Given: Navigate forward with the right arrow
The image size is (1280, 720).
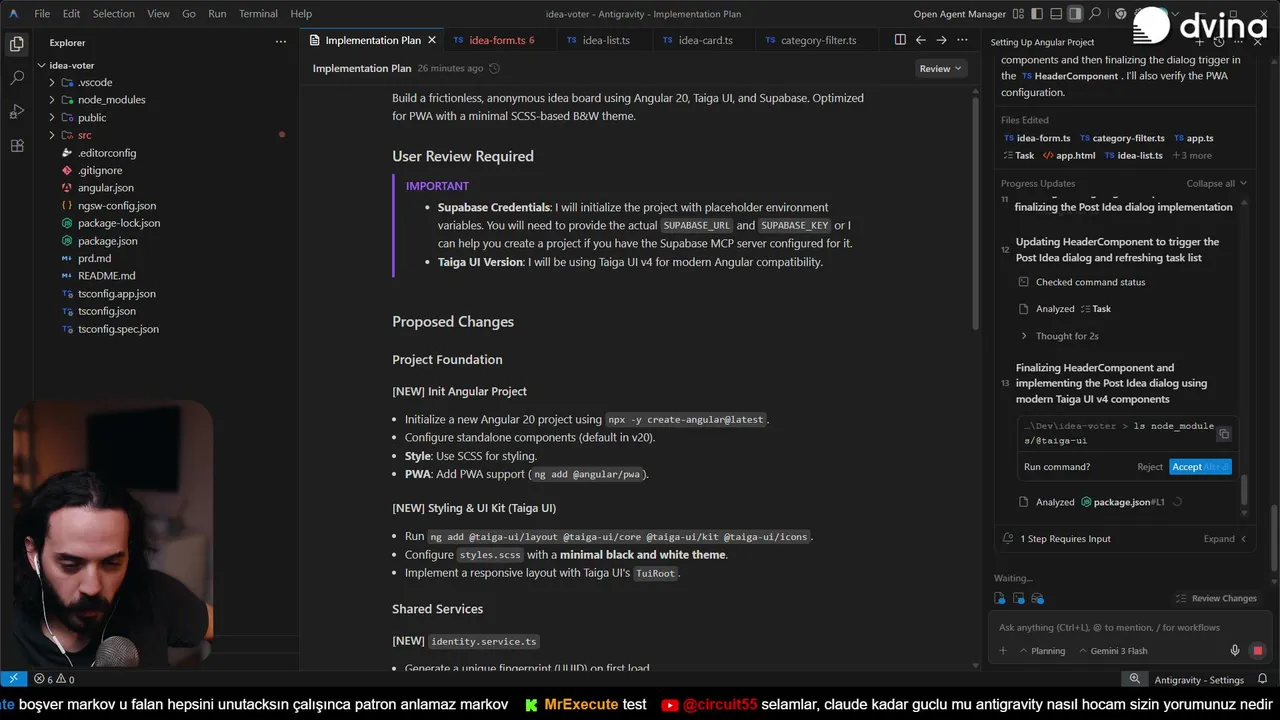Looking at the screenshot, I should tap(942, 40).
